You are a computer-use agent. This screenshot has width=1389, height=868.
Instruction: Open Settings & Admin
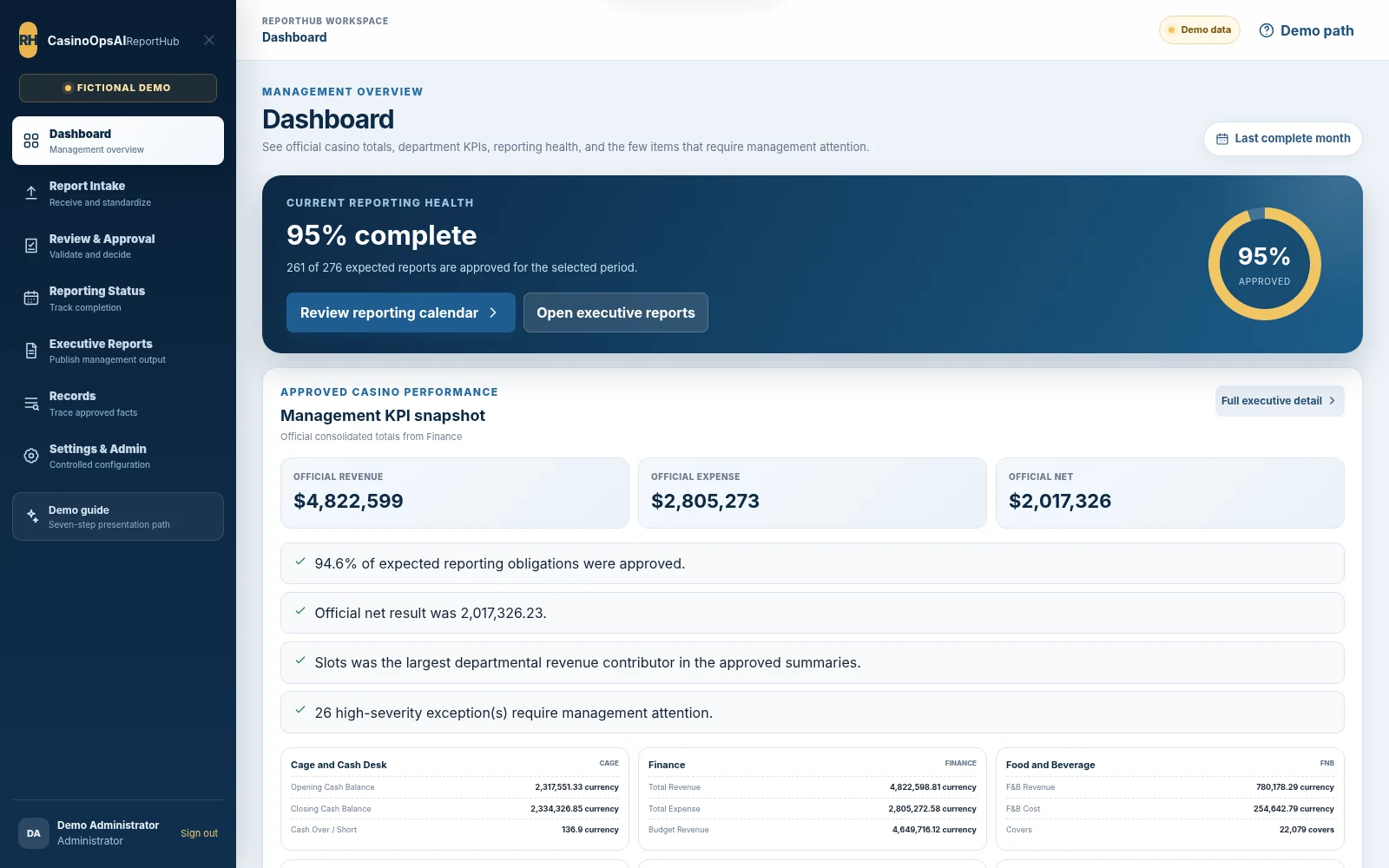[x=118, y=456]
